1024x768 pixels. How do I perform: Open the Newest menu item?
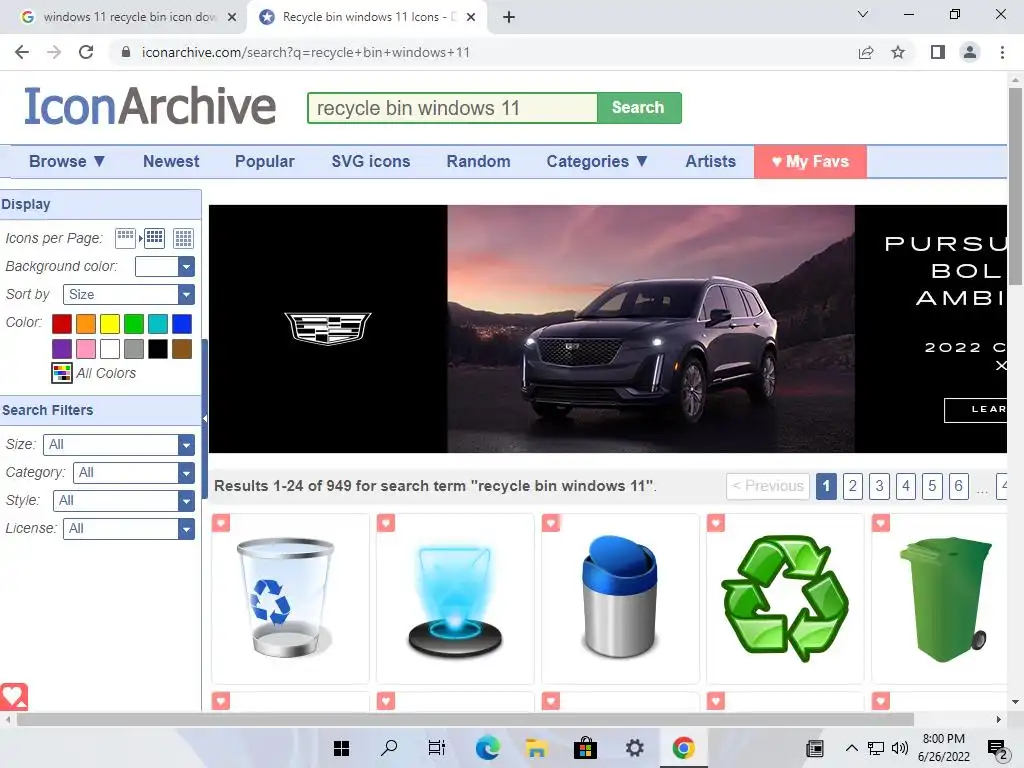[171, 161]
